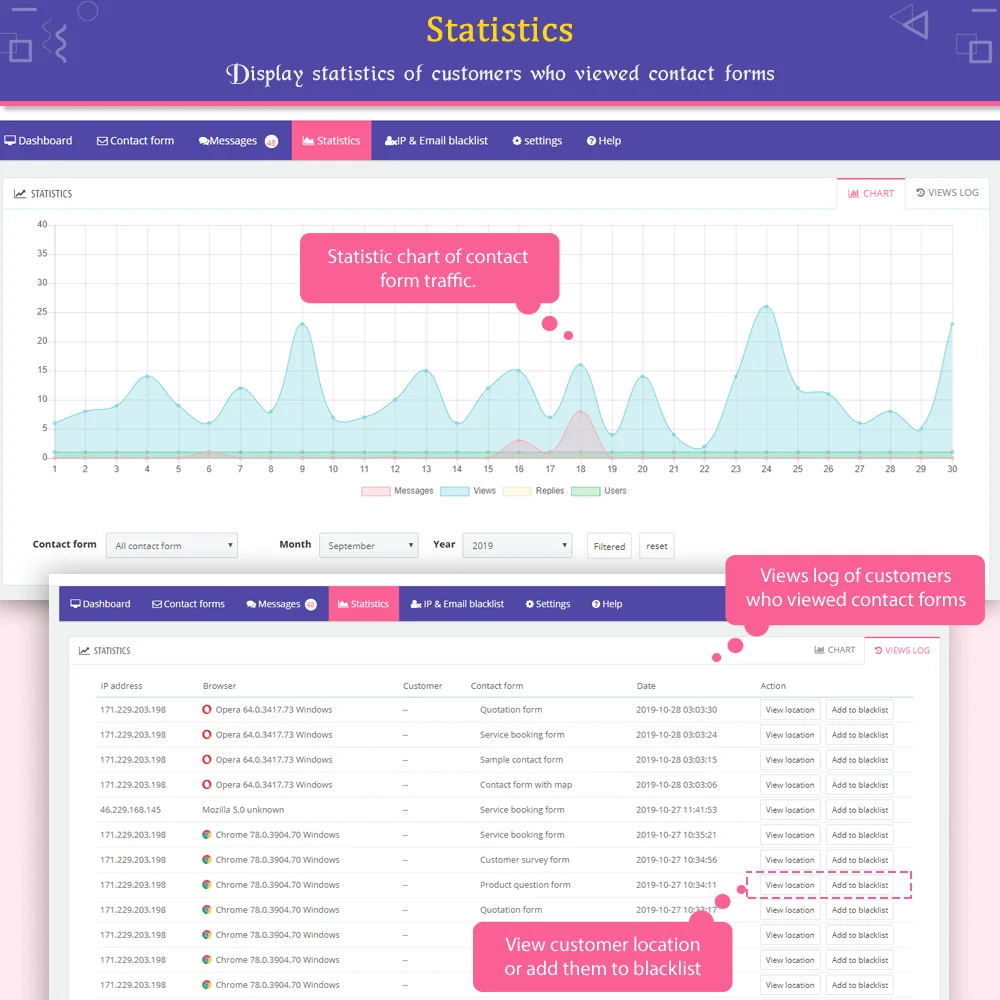Click the Messages legend color swatch
Viewport: 1000px width, 1000px height.
pos(378,491)
